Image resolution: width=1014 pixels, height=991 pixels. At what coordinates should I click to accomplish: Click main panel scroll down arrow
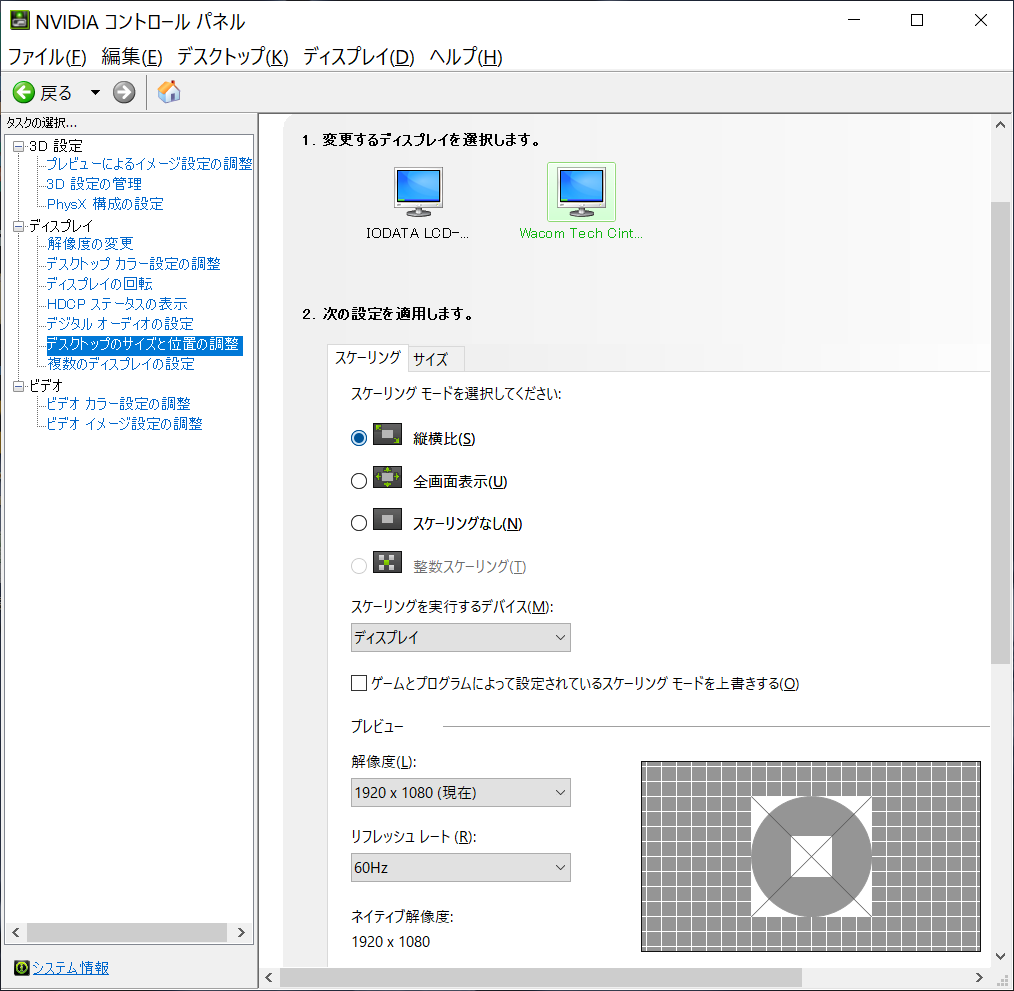click(x=1000, y=956)
